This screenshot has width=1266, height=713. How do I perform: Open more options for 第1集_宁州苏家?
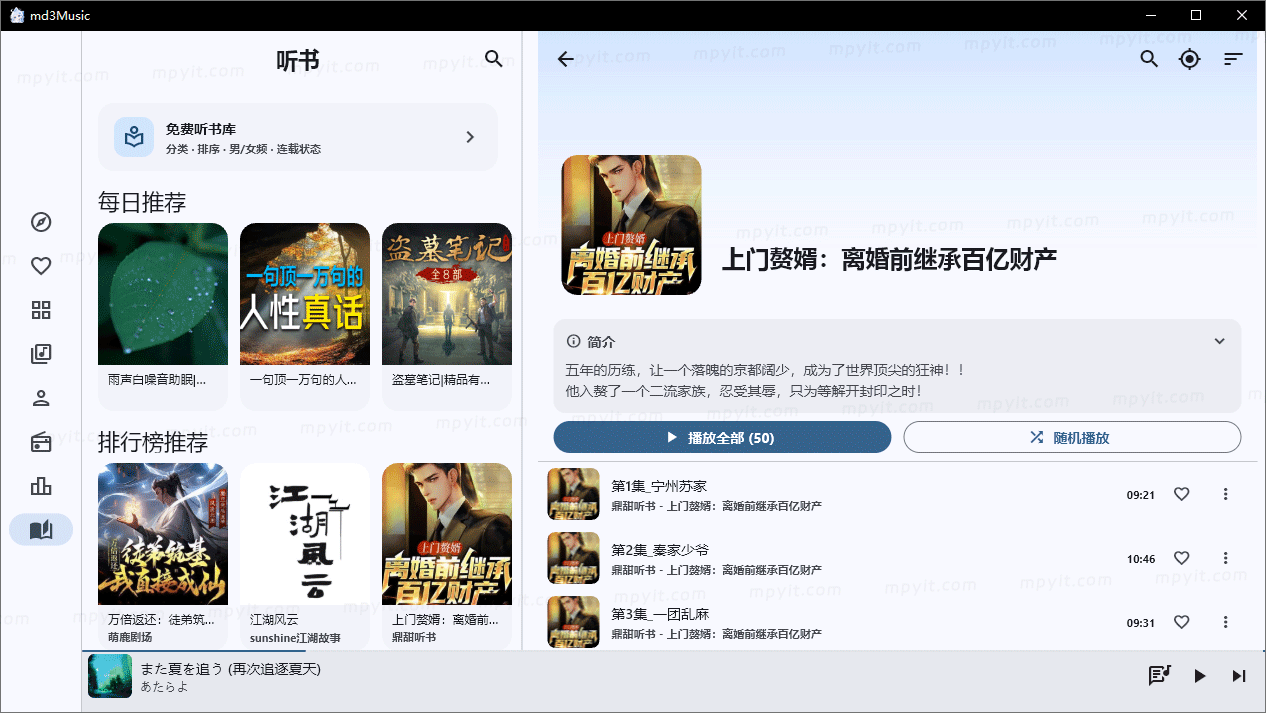pyautogui.click(x=1226, y=494)
